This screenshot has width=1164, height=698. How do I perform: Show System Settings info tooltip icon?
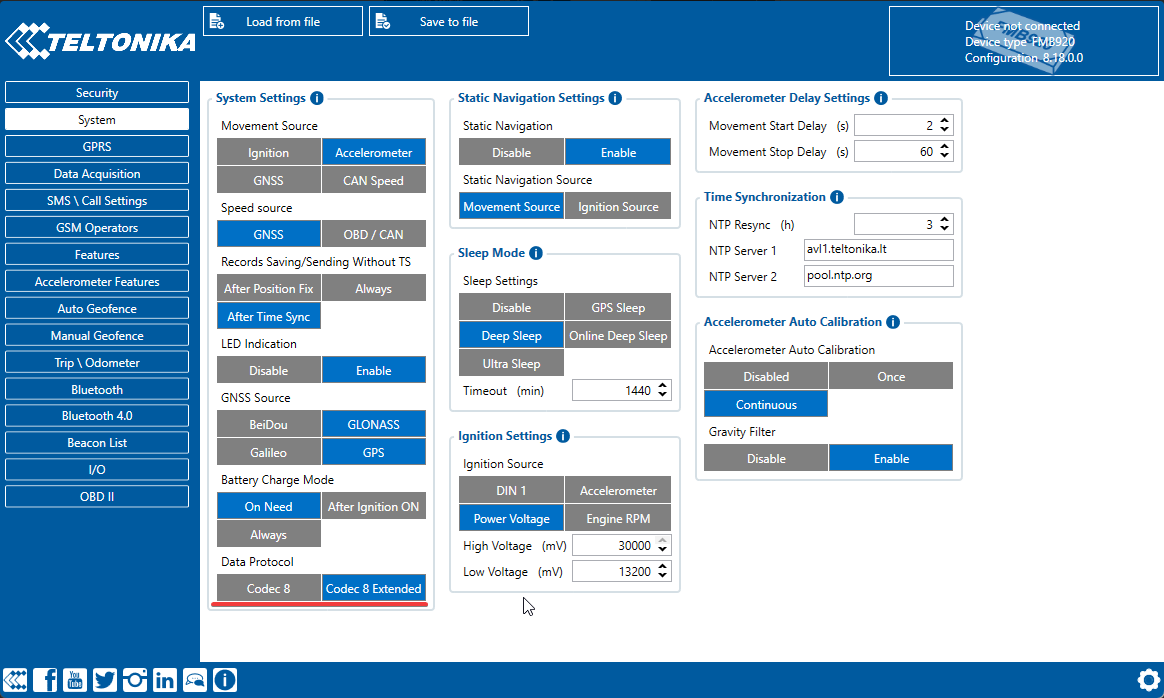click(x=317, y=98)
